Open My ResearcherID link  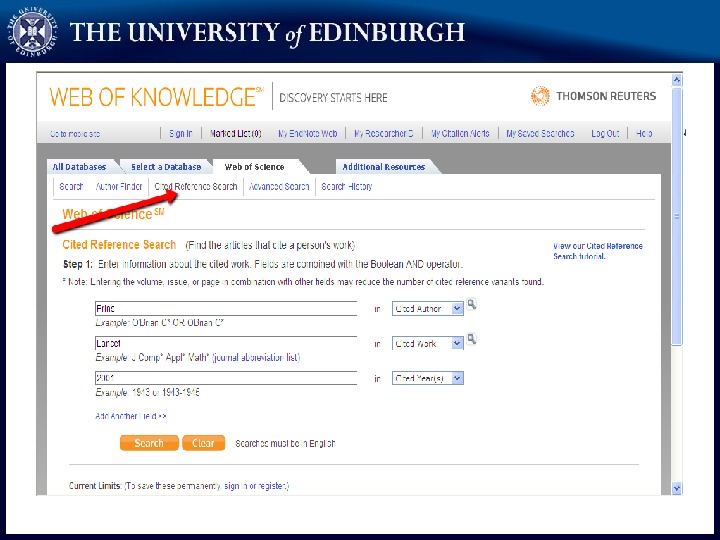[x=383, y=134]
